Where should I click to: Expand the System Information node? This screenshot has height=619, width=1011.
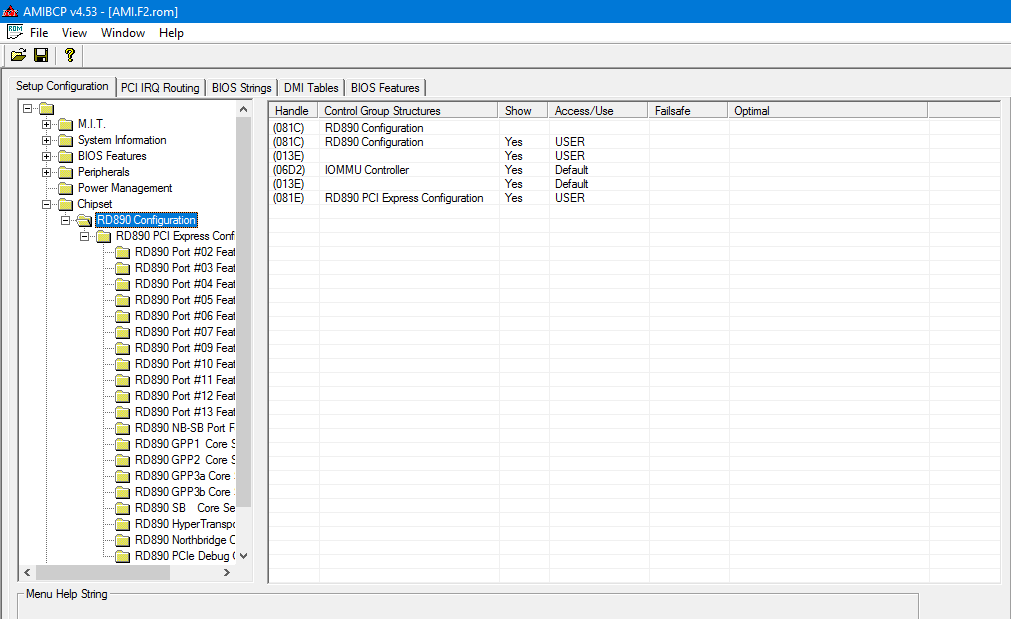[46, 141]
